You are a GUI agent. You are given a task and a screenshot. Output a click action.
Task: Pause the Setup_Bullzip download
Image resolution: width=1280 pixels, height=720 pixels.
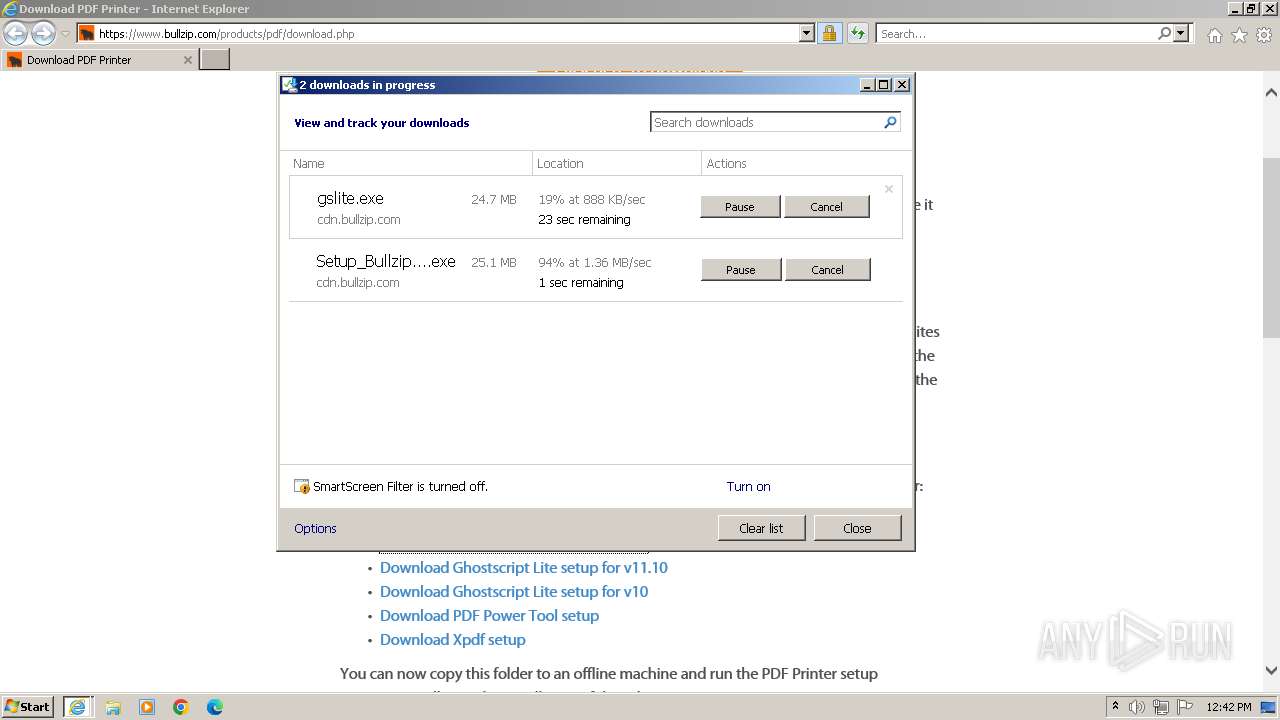741,270
